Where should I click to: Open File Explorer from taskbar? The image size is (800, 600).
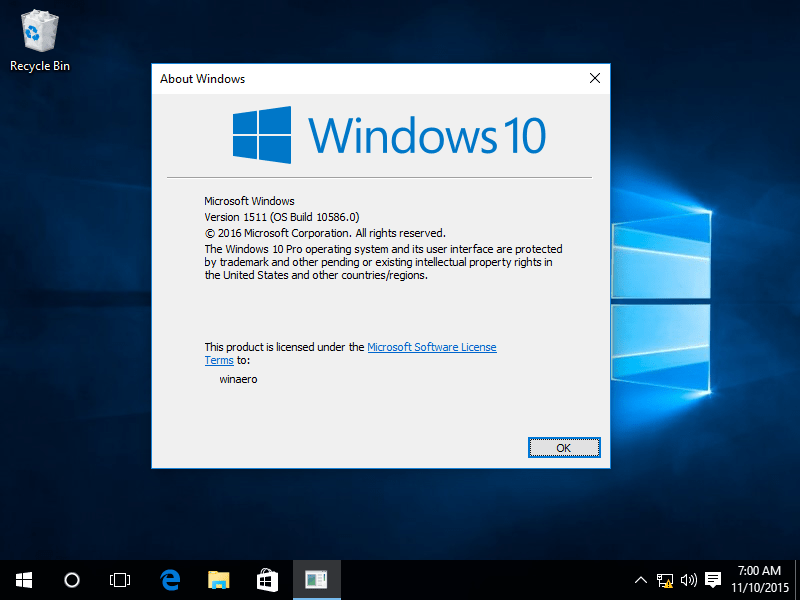218,580
